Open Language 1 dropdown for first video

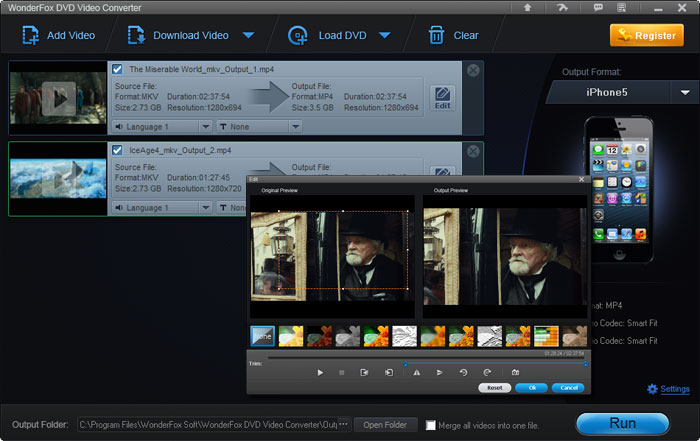click(205, 127)
